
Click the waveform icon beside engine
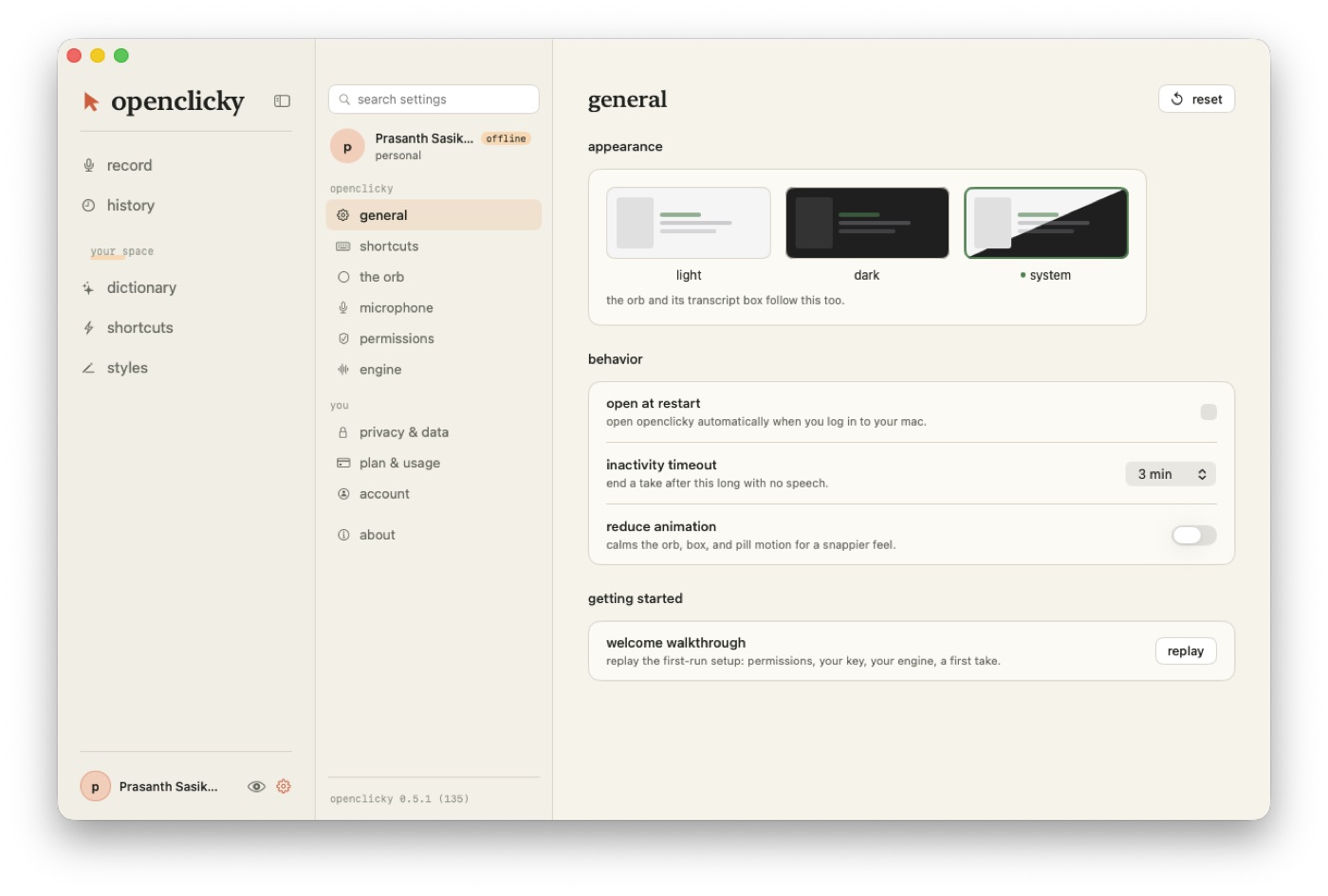coord(343,370)
